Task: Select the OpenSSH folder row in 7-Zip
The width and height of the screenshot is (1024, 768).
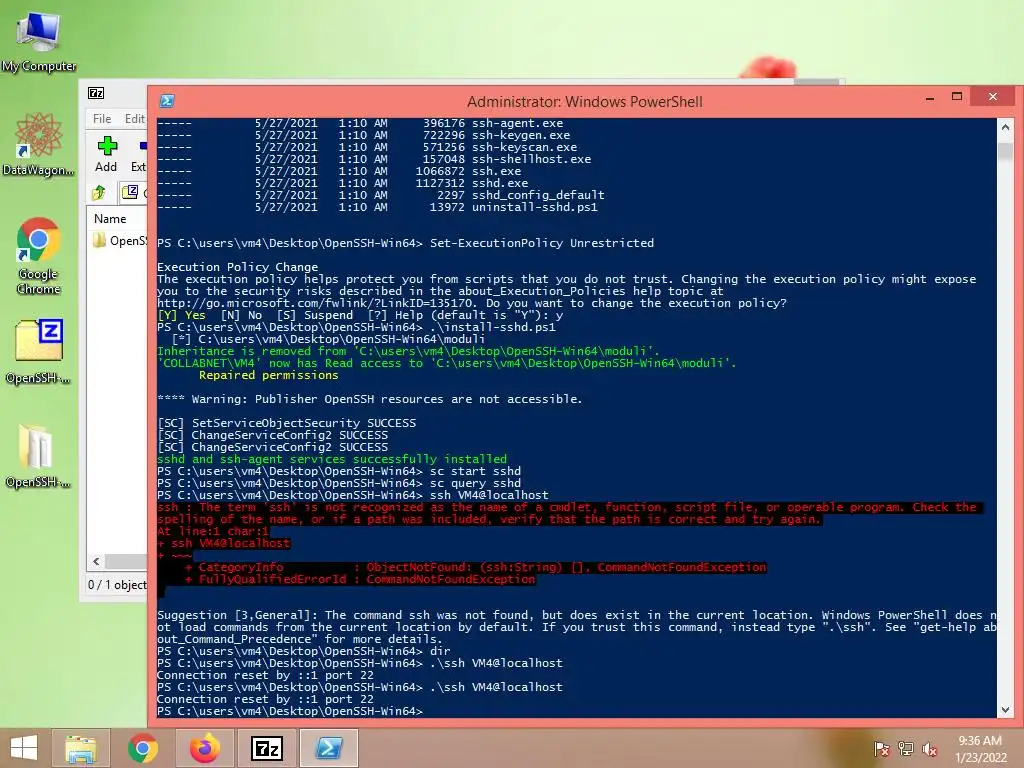Action: (120, 241)
